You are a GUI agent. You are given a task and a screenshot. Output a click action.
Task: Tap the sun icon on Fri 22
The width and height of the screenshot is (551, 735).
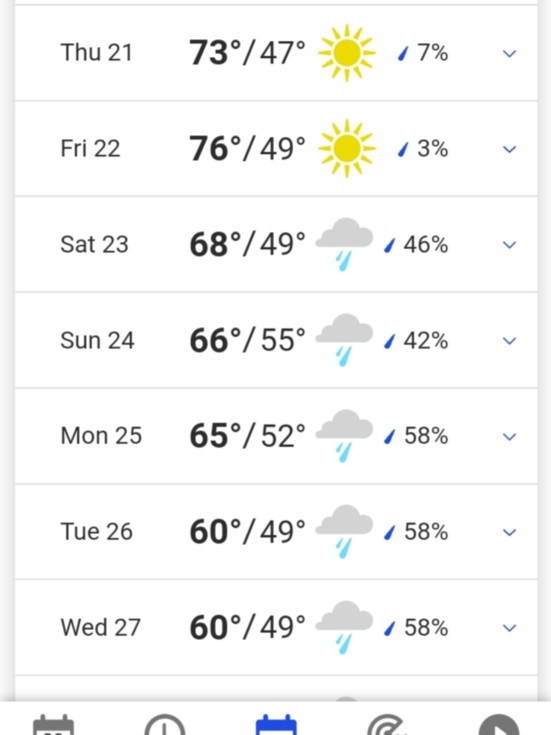347,148
